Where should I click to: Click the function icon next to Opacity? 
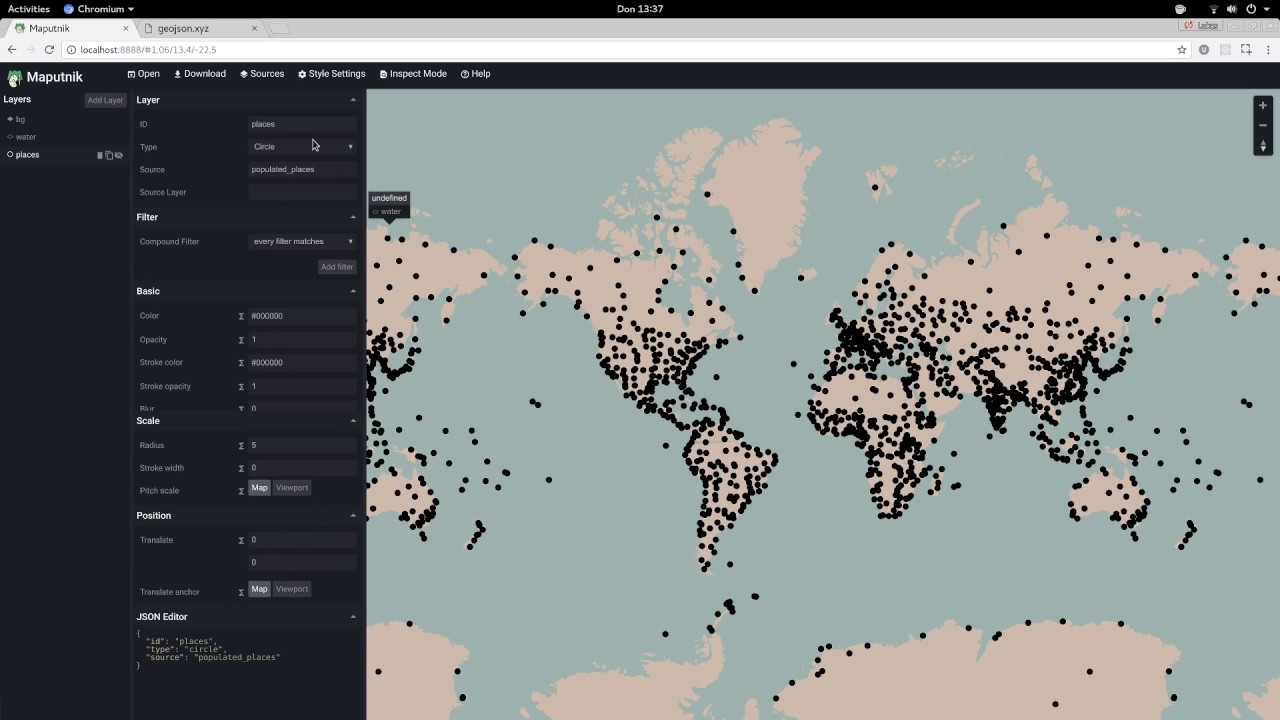coord(241,340)
